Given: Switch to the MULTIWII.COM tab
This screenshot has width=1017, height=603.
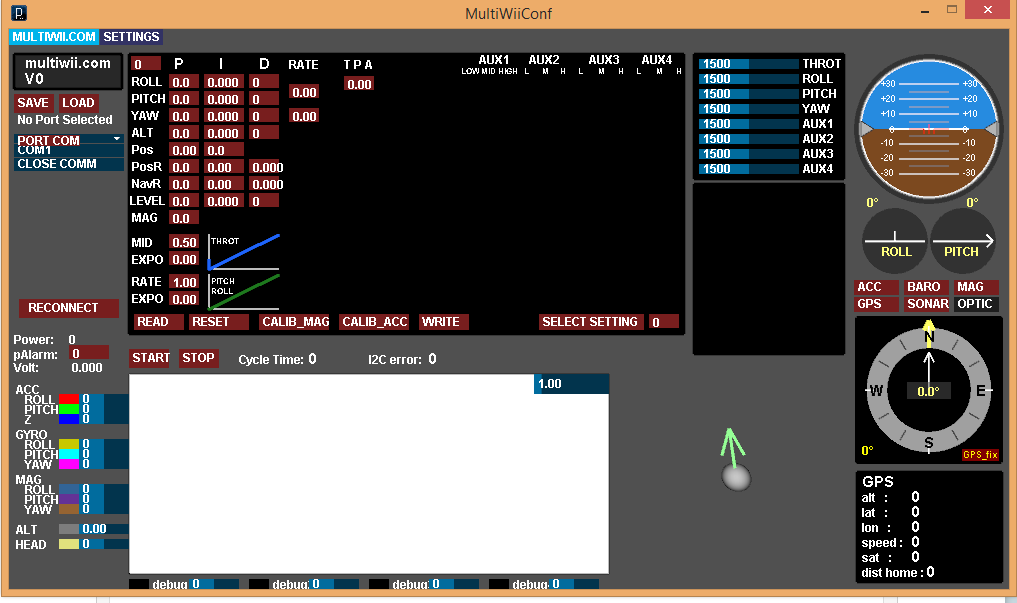Looking at the screenshot, I should (x=53, y=36).
